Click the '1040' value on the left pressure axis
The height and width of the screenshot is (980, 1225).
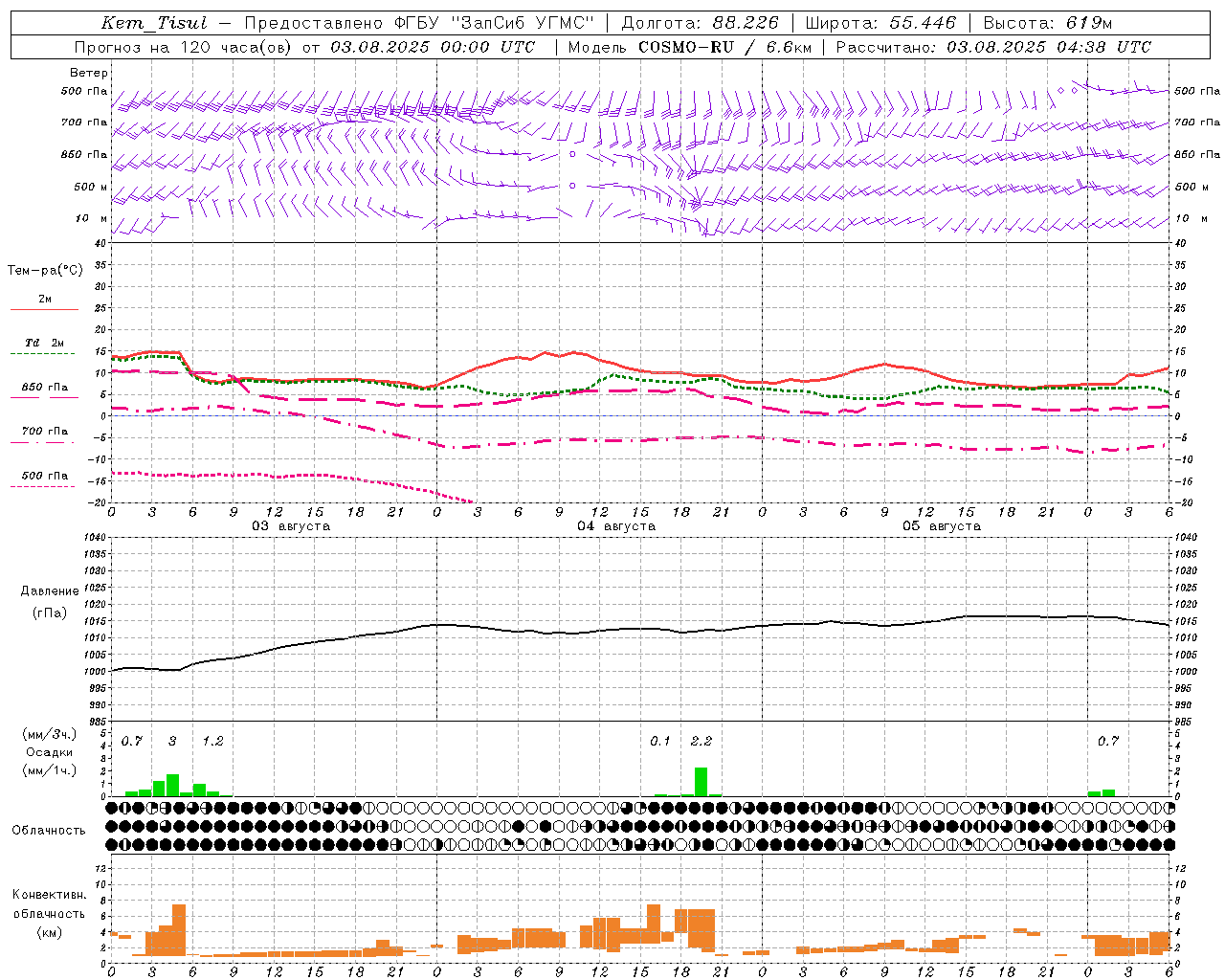(93, 538)
